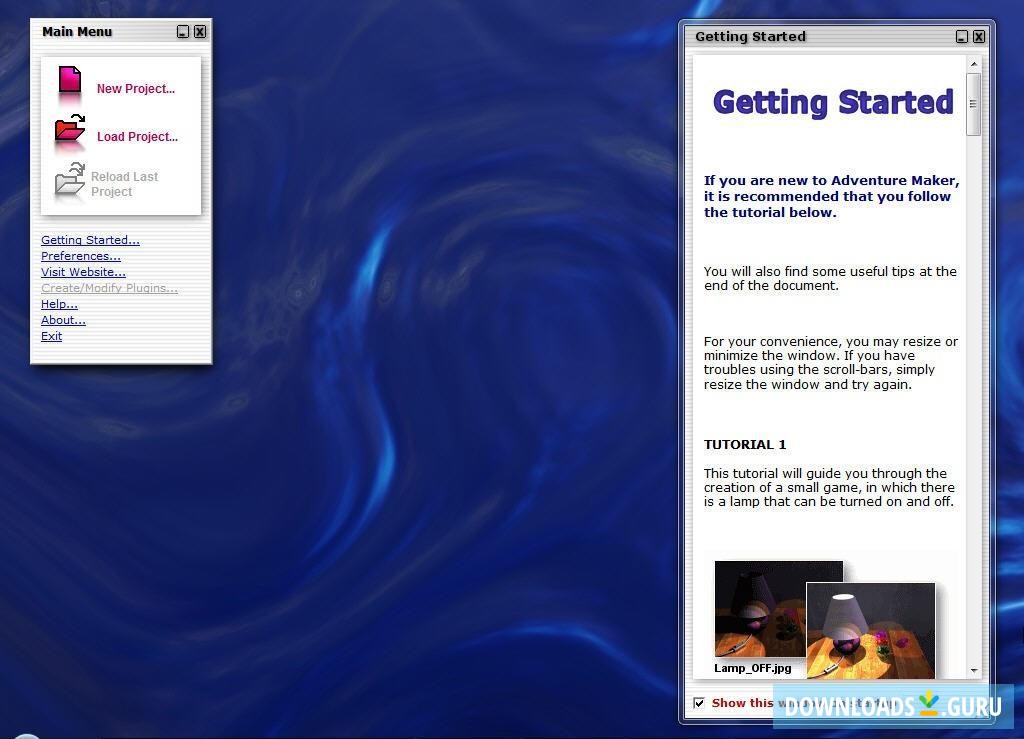Click the 'For your convenience, you may resize' paragraph
The image size is (1024, 739).
point(831,363)
